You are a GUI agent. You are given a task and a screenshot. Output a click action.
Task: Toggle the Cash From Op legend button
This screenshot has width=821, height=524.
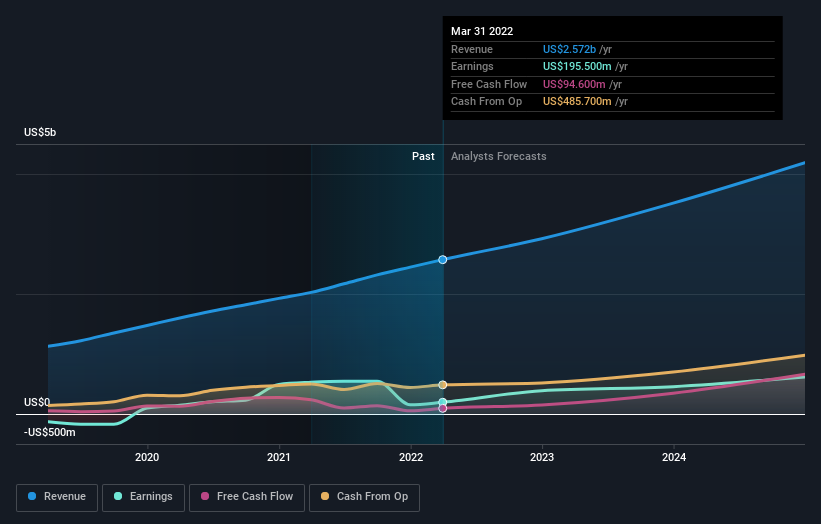coord(364,497)
